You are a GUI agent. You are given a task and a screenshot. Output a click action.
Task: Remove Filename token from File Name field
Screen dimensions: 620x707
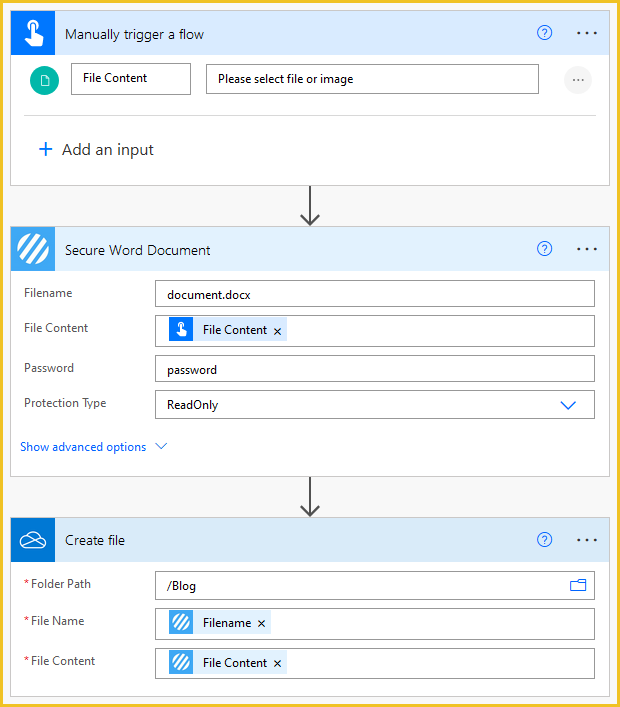[x=261, y=624]
